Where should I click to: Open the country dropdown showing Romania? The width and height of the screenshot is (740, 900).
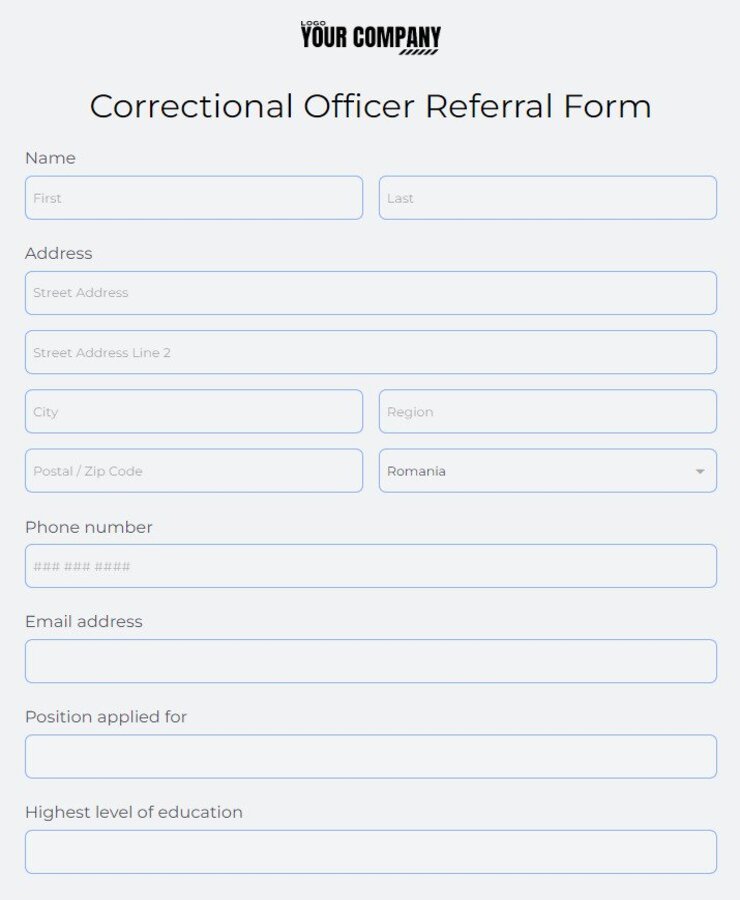coord(548,470)
